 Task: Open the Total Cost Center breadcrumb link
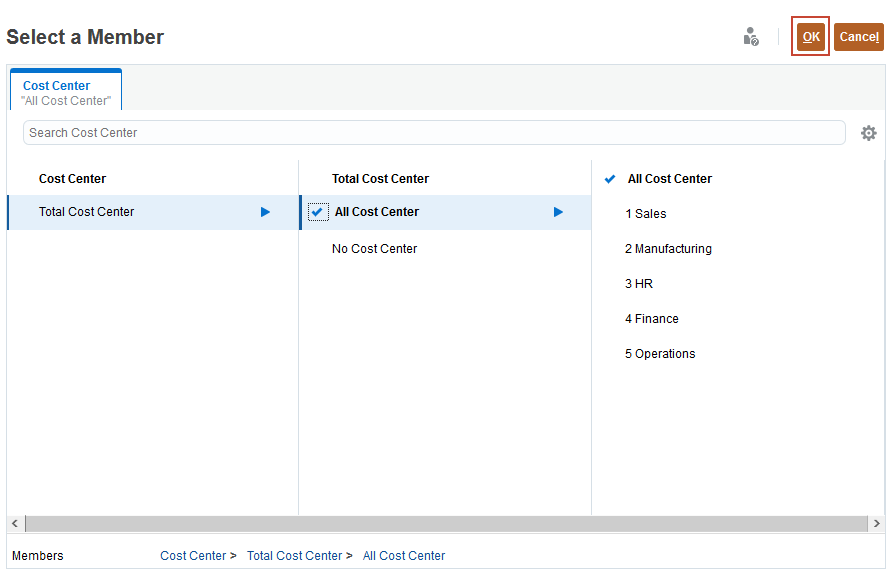[x=294, y=556]
